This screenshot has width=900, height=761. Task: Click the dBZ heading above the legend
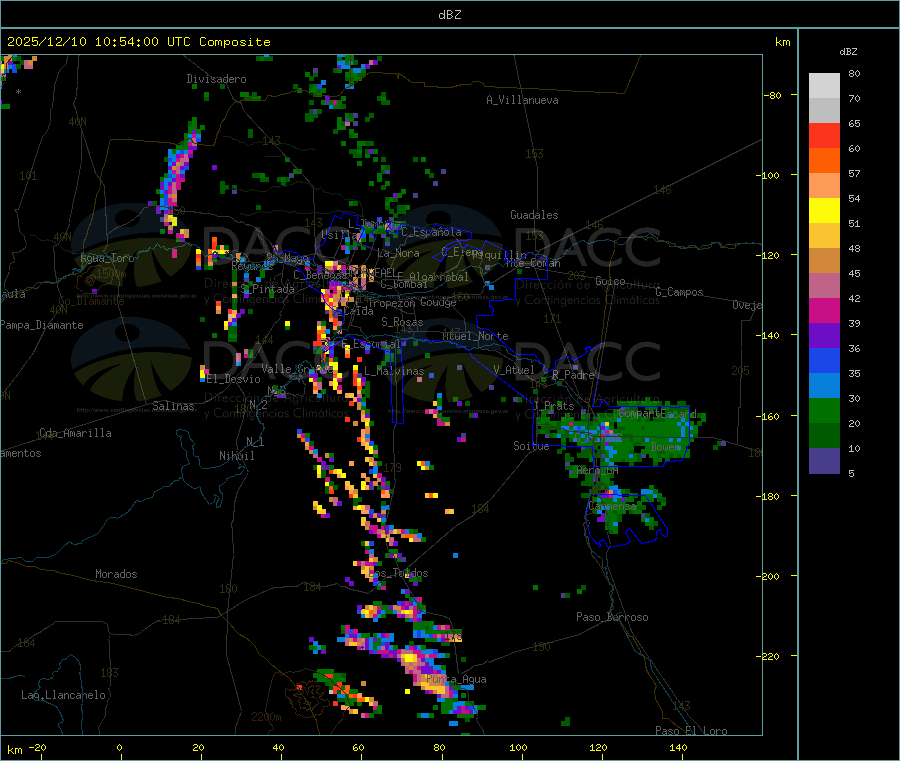(848, 52)
